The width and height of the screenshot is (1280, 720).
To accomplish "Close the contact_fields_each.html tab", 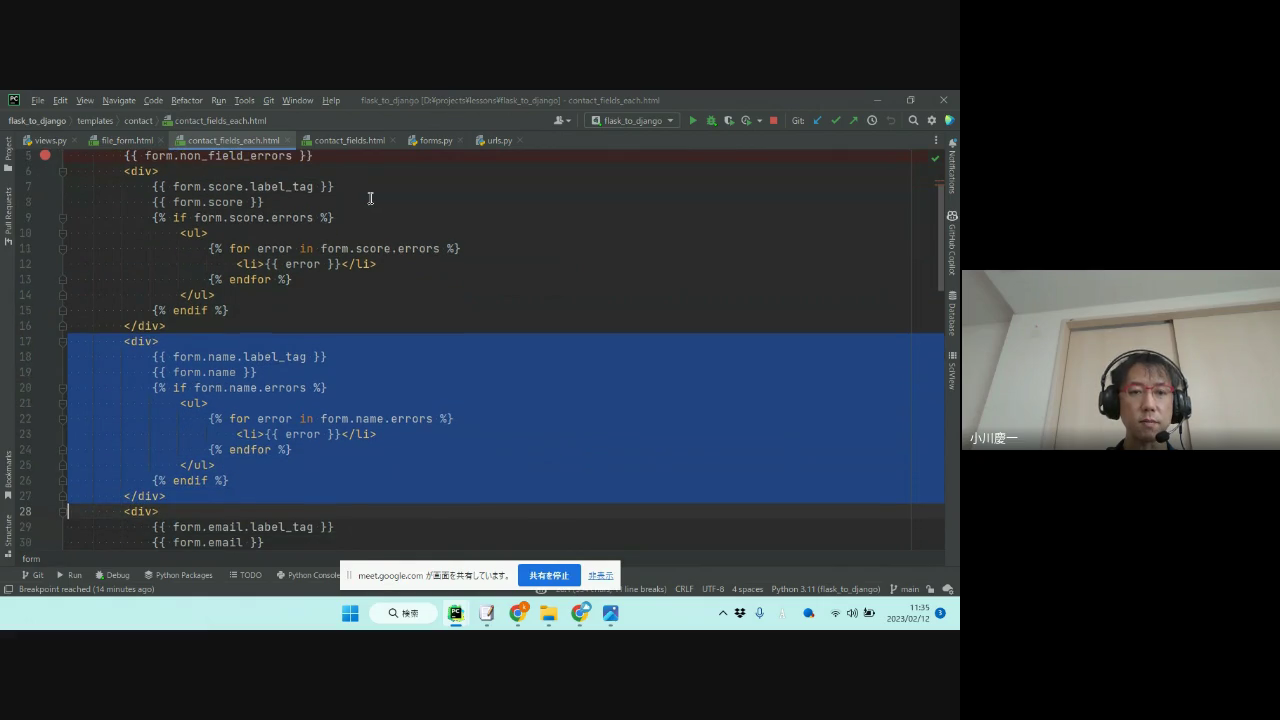I will tap(288, 141).
